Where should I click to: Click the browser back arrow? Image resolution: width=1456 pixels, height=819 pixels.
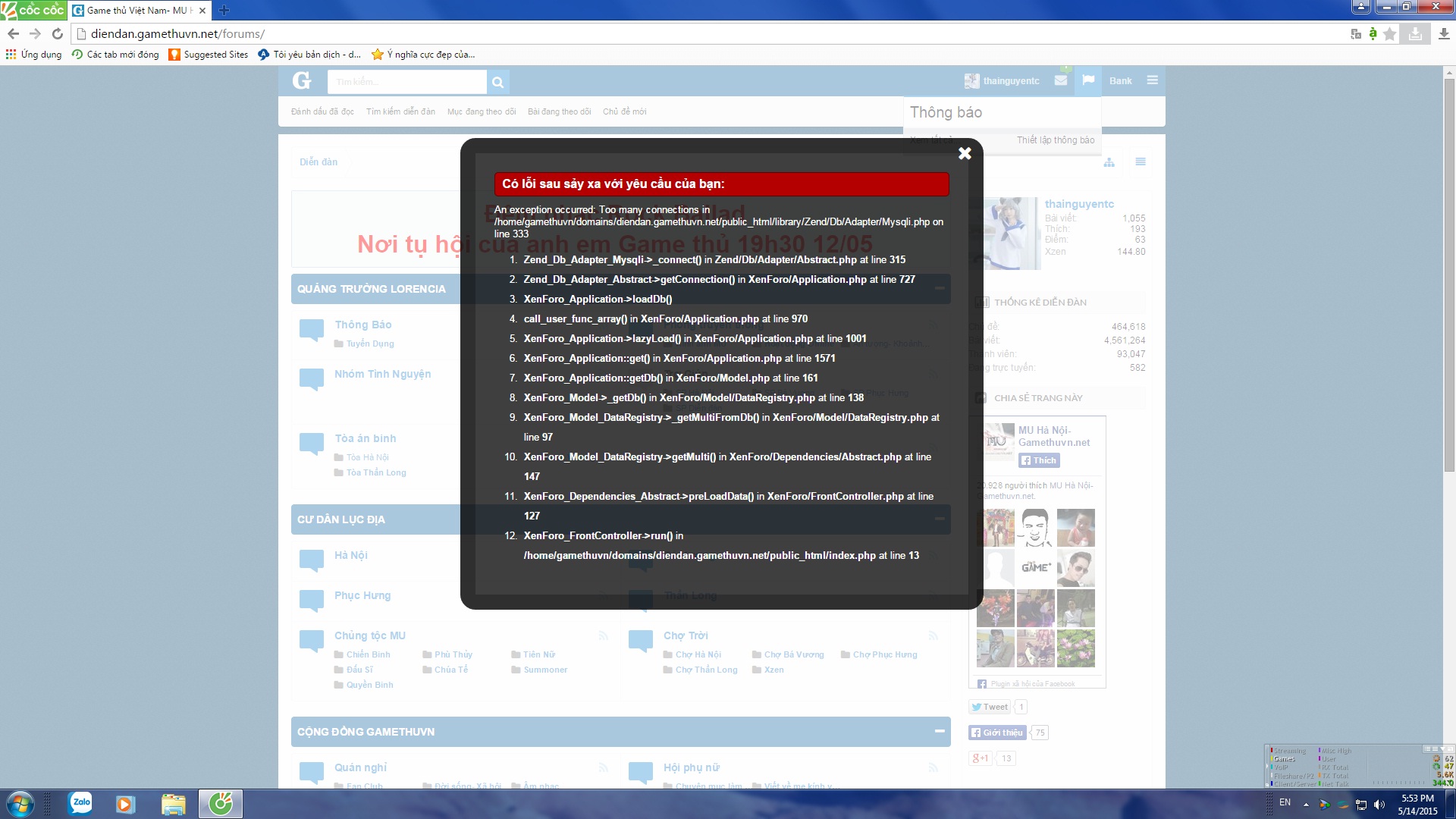[13, 33]
